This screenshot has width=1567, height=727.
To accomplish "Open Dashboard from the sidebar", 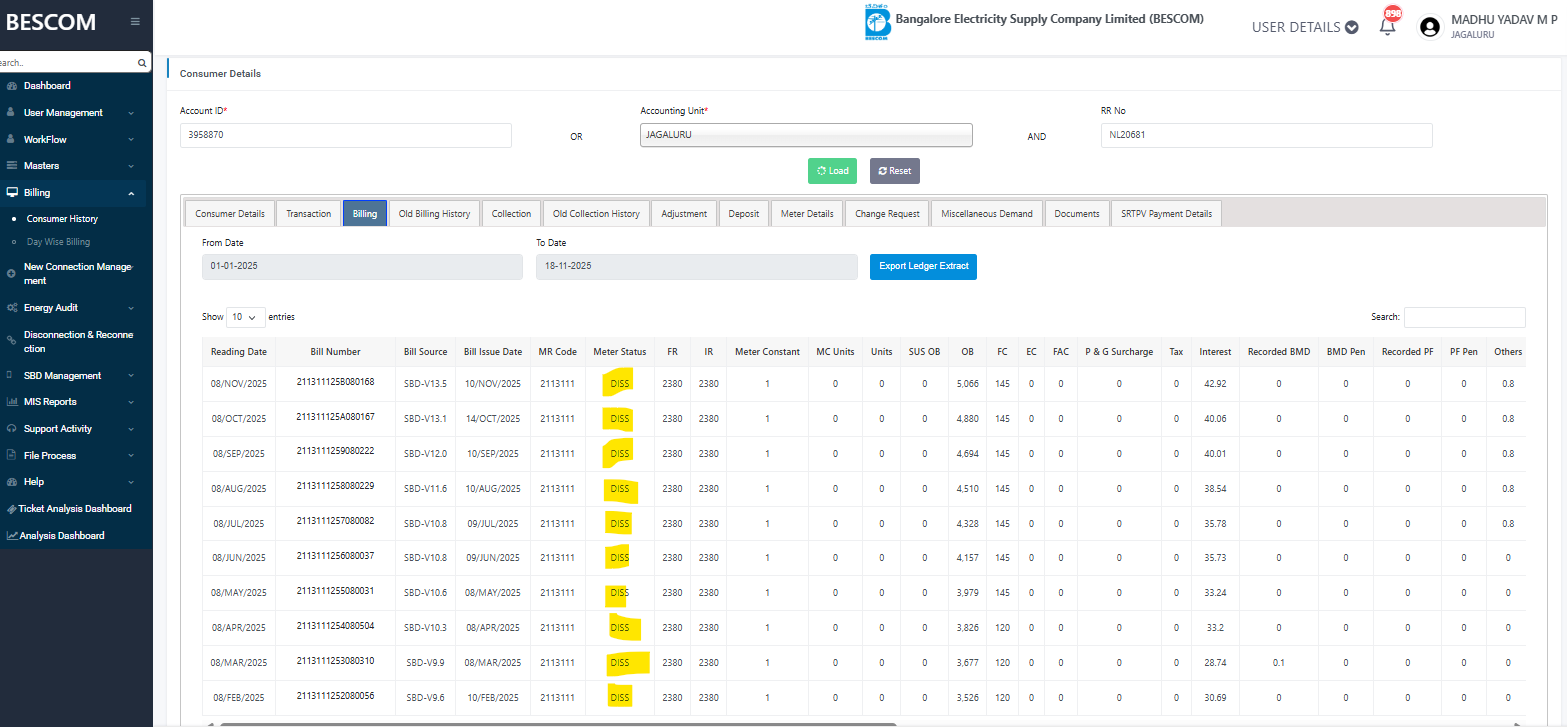I will pyautogui.click(x=47, y=86).
